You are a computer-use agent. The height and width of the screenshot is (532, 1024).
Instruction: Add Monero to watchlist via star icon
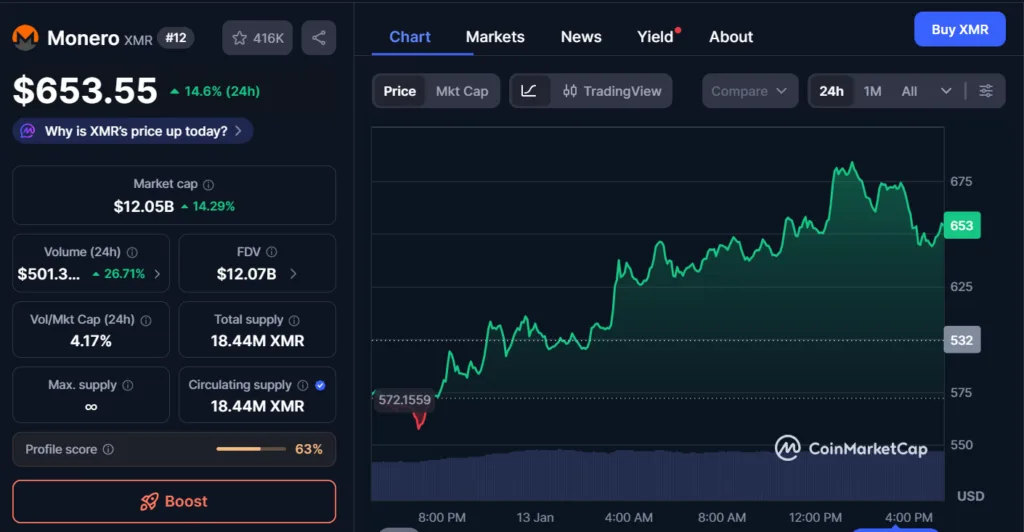[x=240, y=38]
